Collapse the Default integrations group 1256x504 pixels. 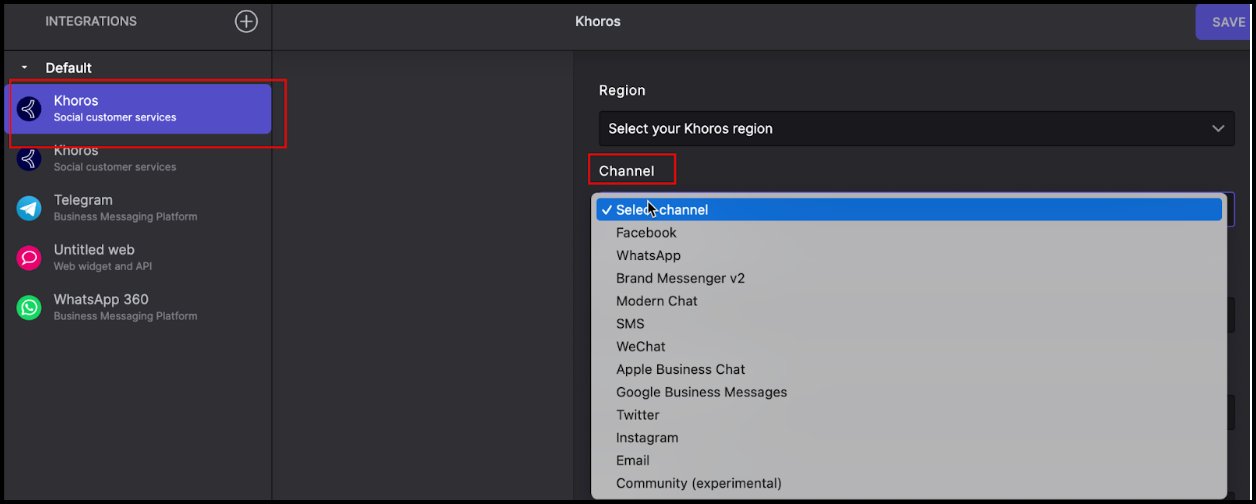coord(25,68)
